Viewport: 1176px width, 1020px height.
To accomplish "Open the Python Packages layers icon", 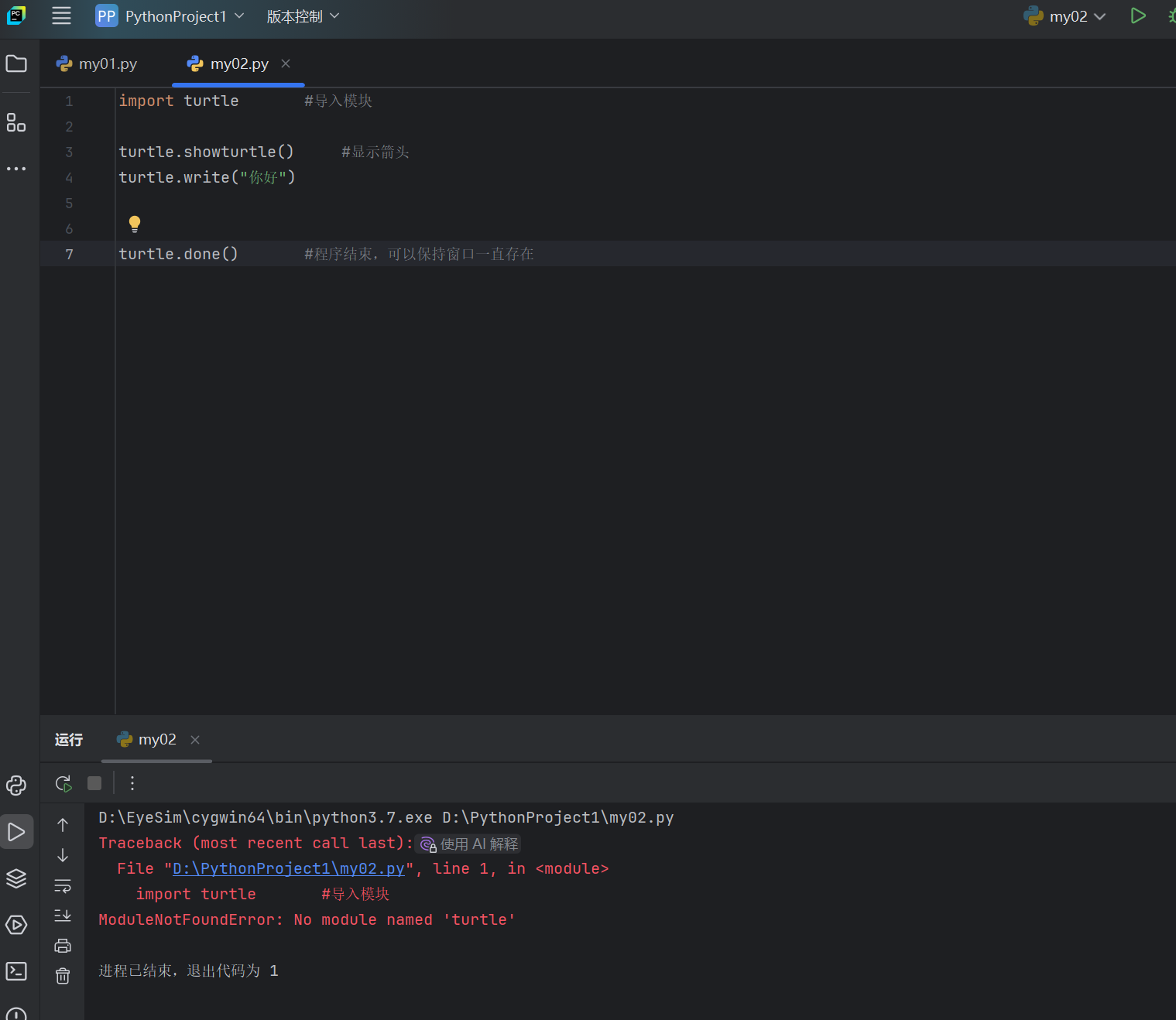I will 16,878.
